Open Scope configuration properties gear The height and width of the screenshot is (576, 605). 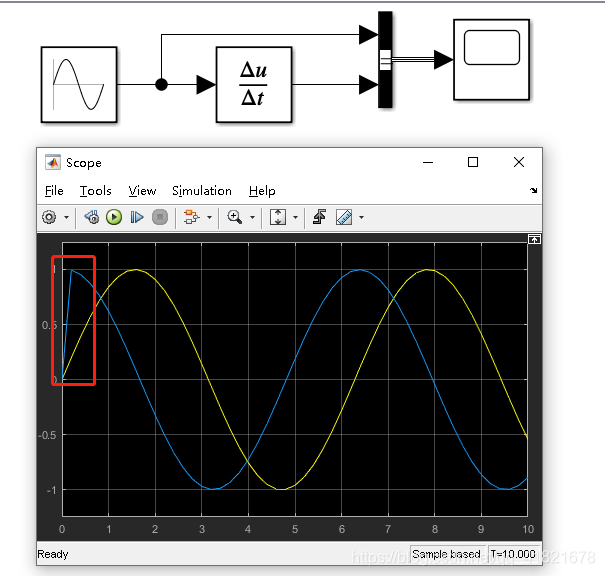tap(49, 218)
